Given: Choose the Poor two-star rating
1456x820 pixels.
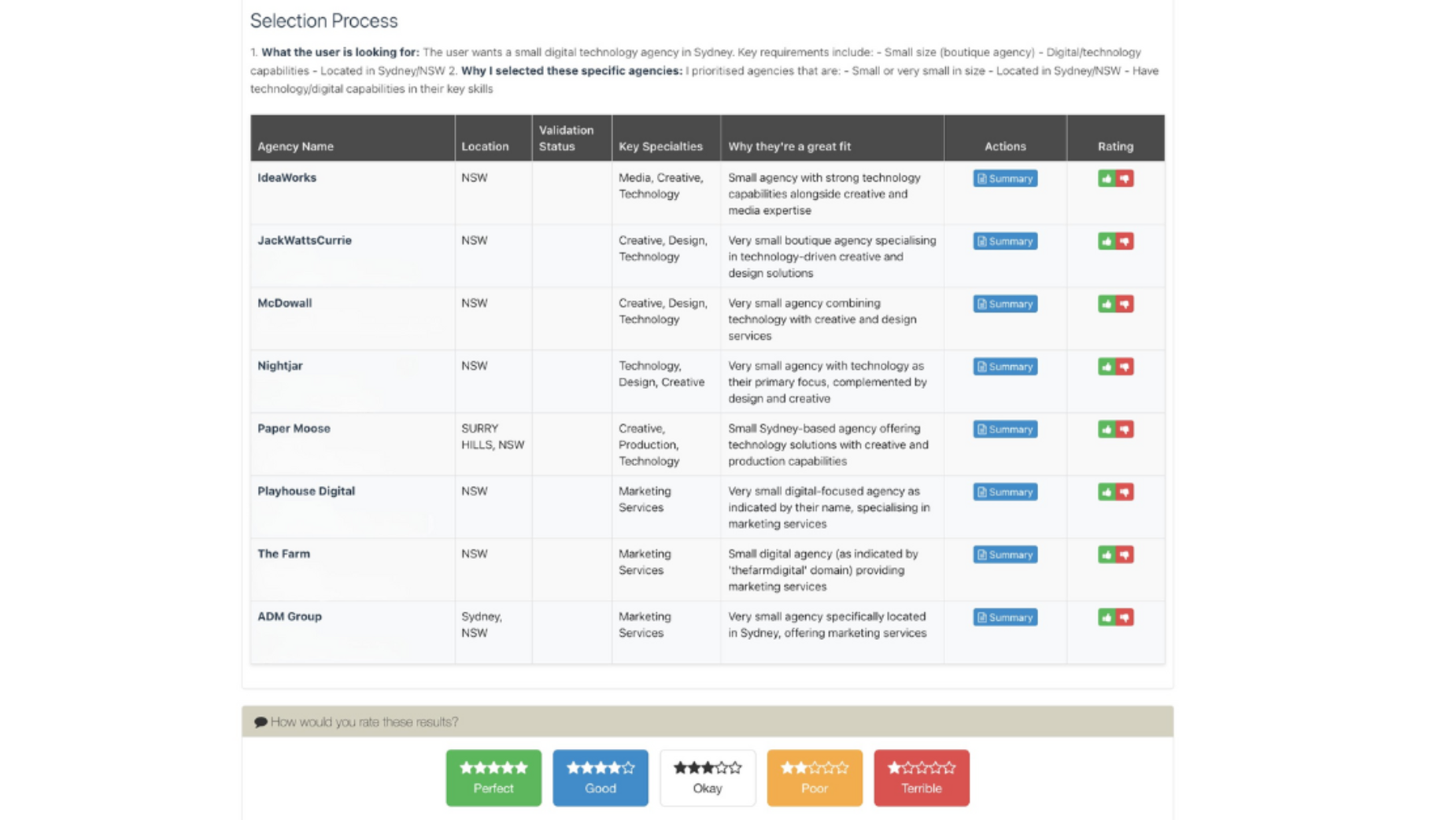Looking at the screenshot, I should (x=814, y=778).
